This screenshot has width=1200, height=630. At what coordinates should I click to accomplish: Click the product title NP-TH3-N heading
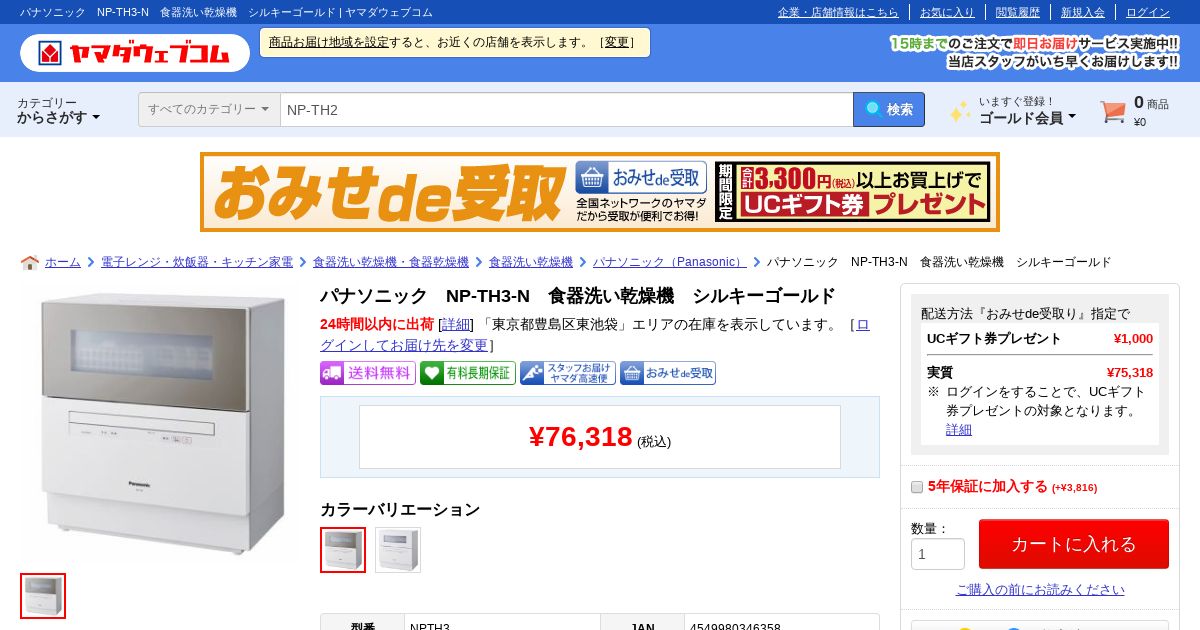point(578,296)
